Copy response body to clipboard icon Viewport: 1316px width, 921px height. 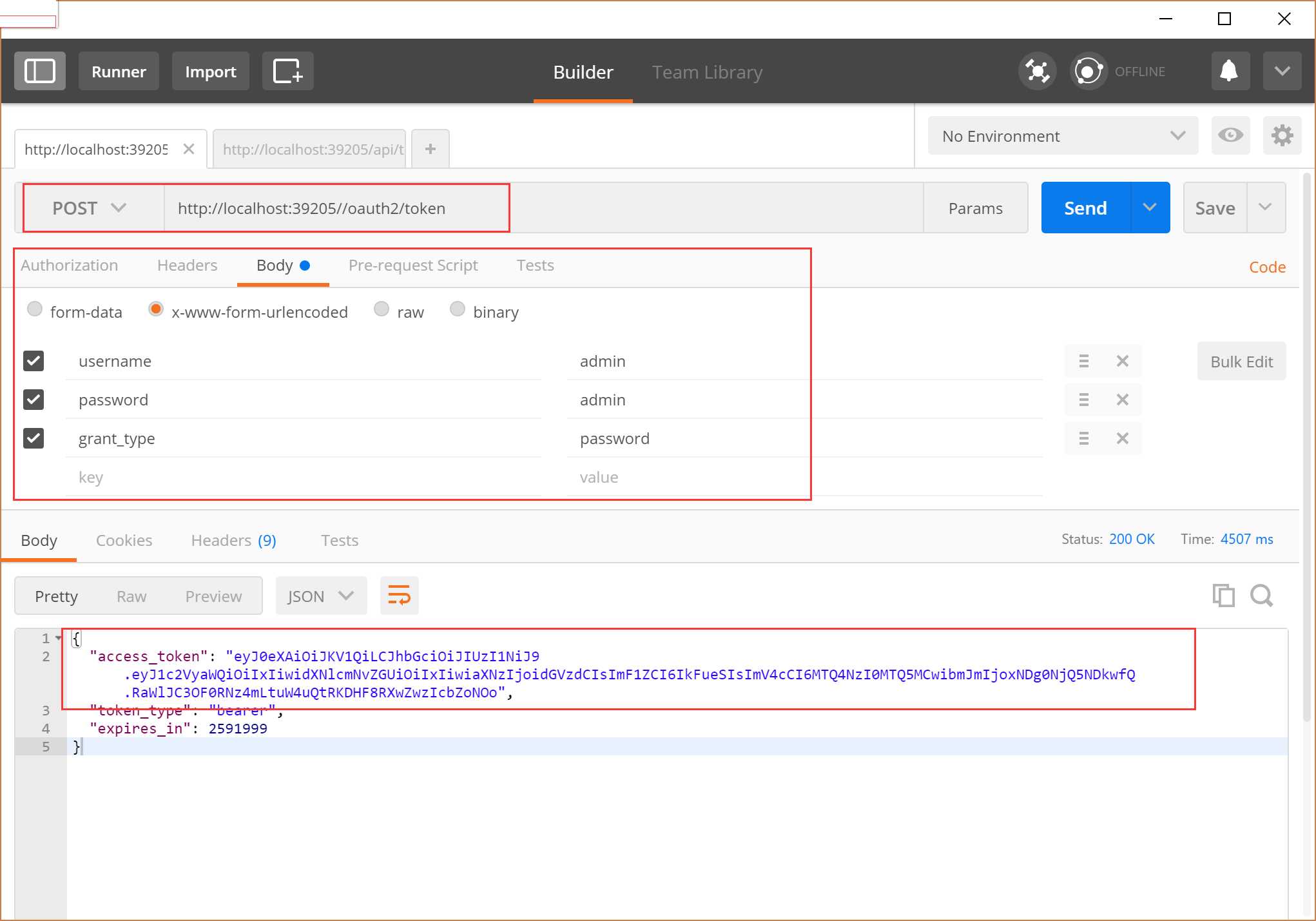coord(1223,596)
